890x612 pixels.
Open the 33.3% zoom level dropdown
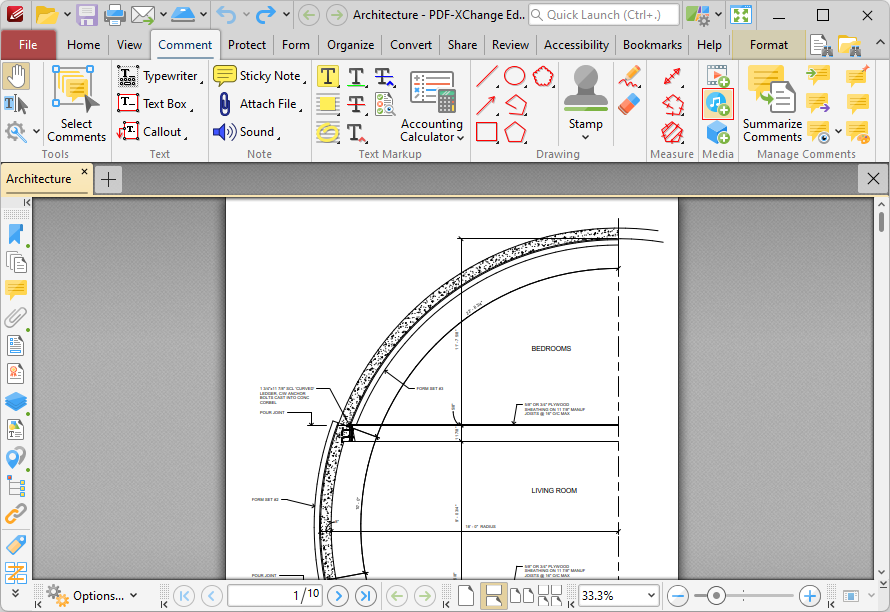point(649,596)
